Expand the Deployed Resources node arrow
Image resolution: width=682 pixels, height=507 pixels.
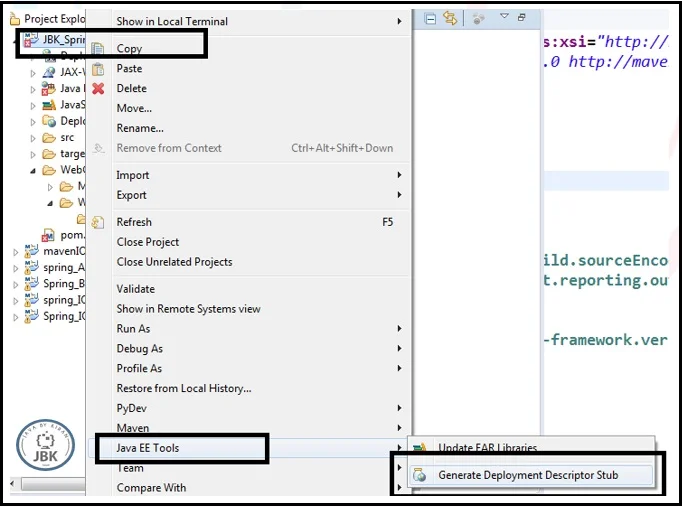[x=33, y=122]
